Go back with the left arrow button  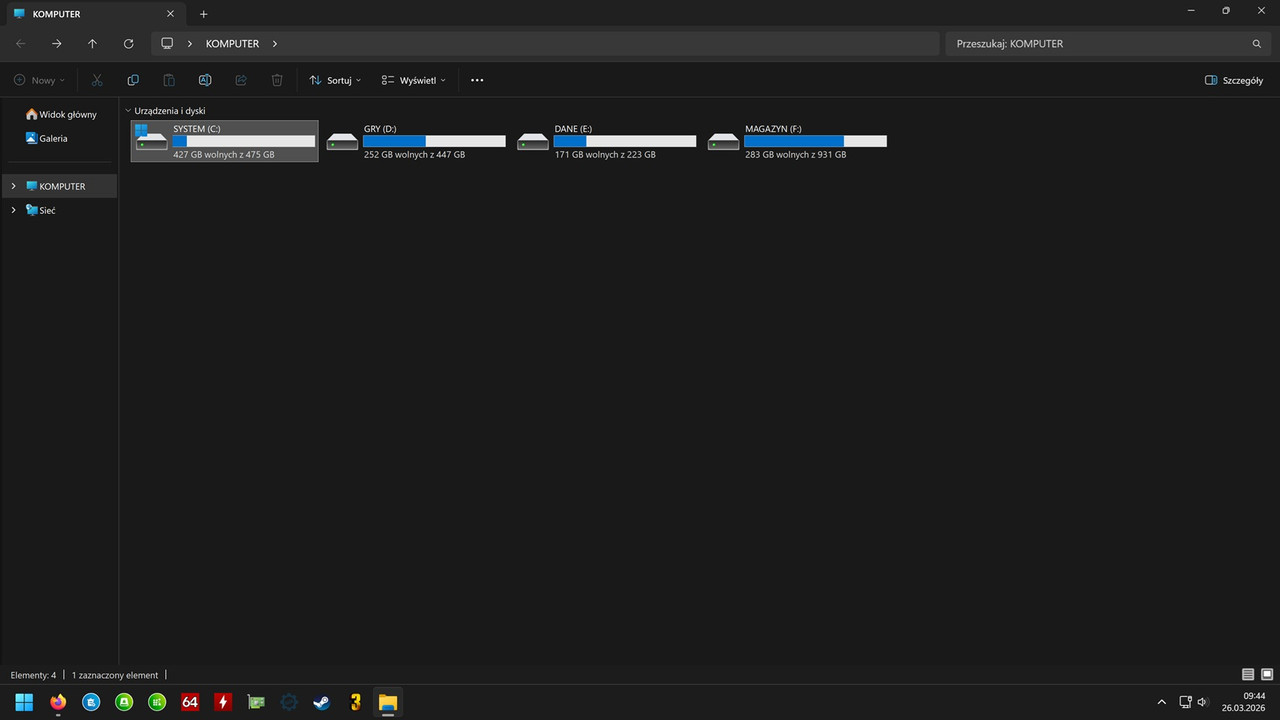(21, 44)
